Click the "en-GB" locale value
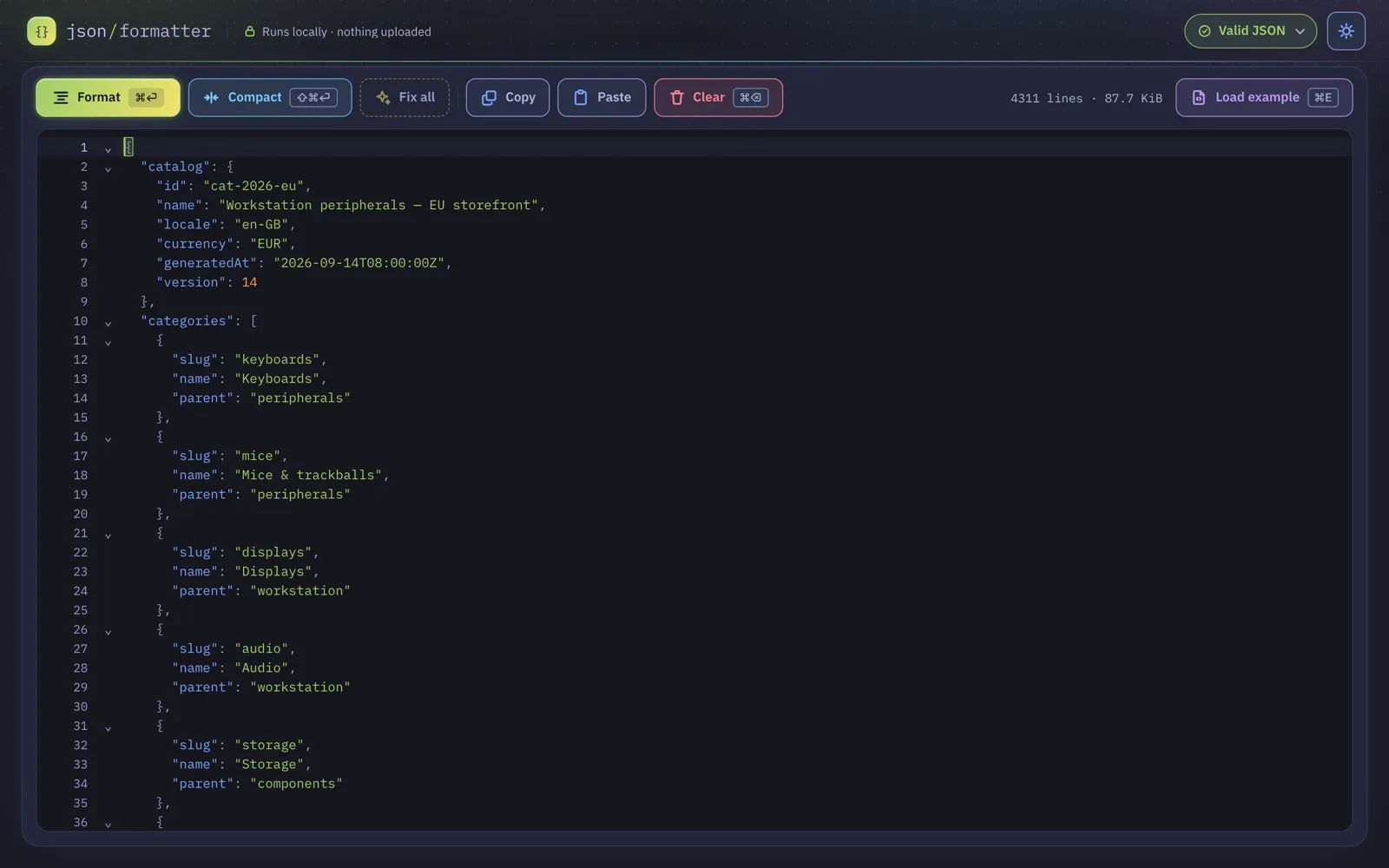 click(x=261, y=224)
